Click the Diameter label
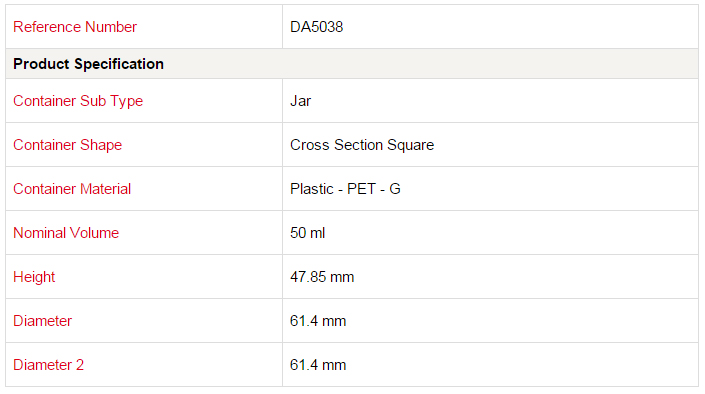The height and width of the screenshot is (394, 705). pyautogui.click(x=42, y=321)
